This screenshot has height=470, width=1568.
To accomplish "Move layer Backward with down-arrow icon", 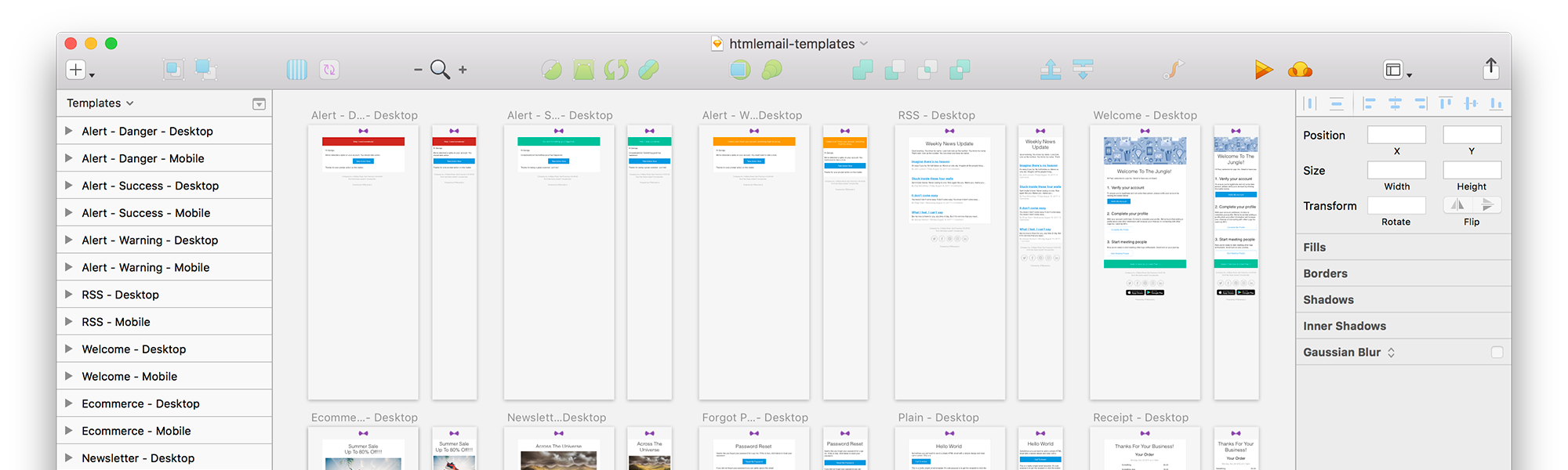I will pos(1083,70).
